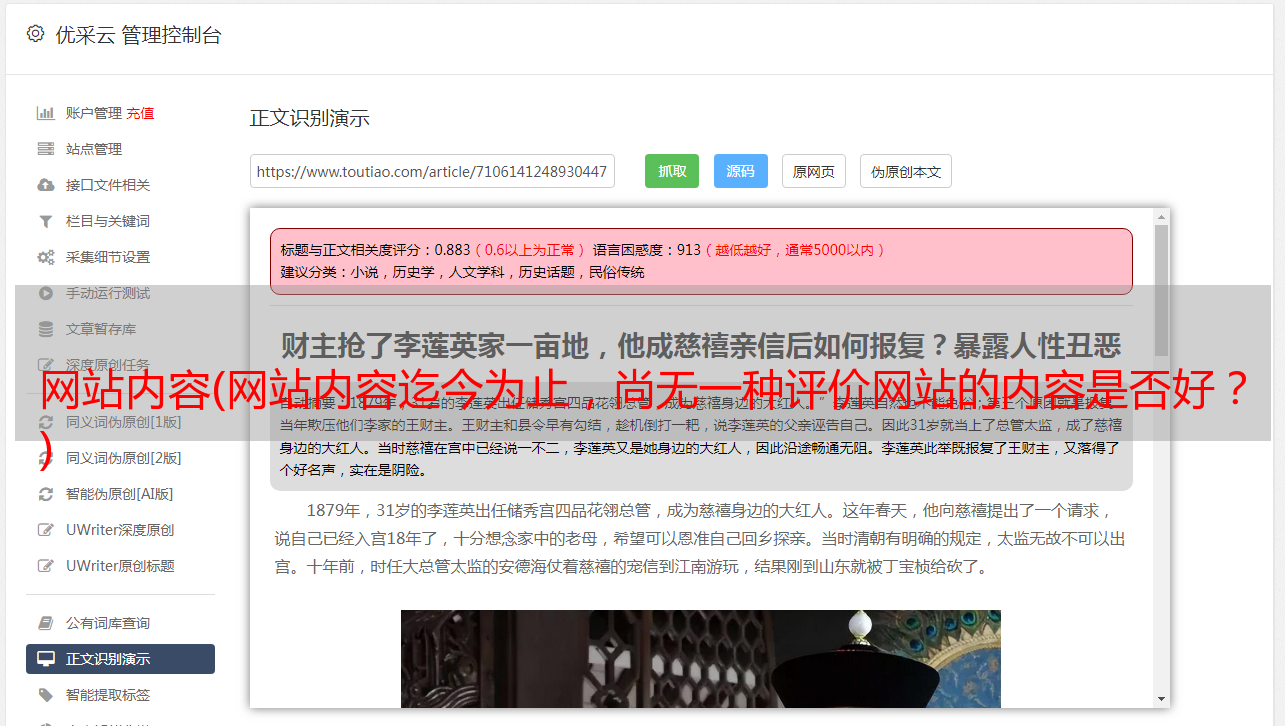Go to UWriter深度原创

tap(120, 530)
